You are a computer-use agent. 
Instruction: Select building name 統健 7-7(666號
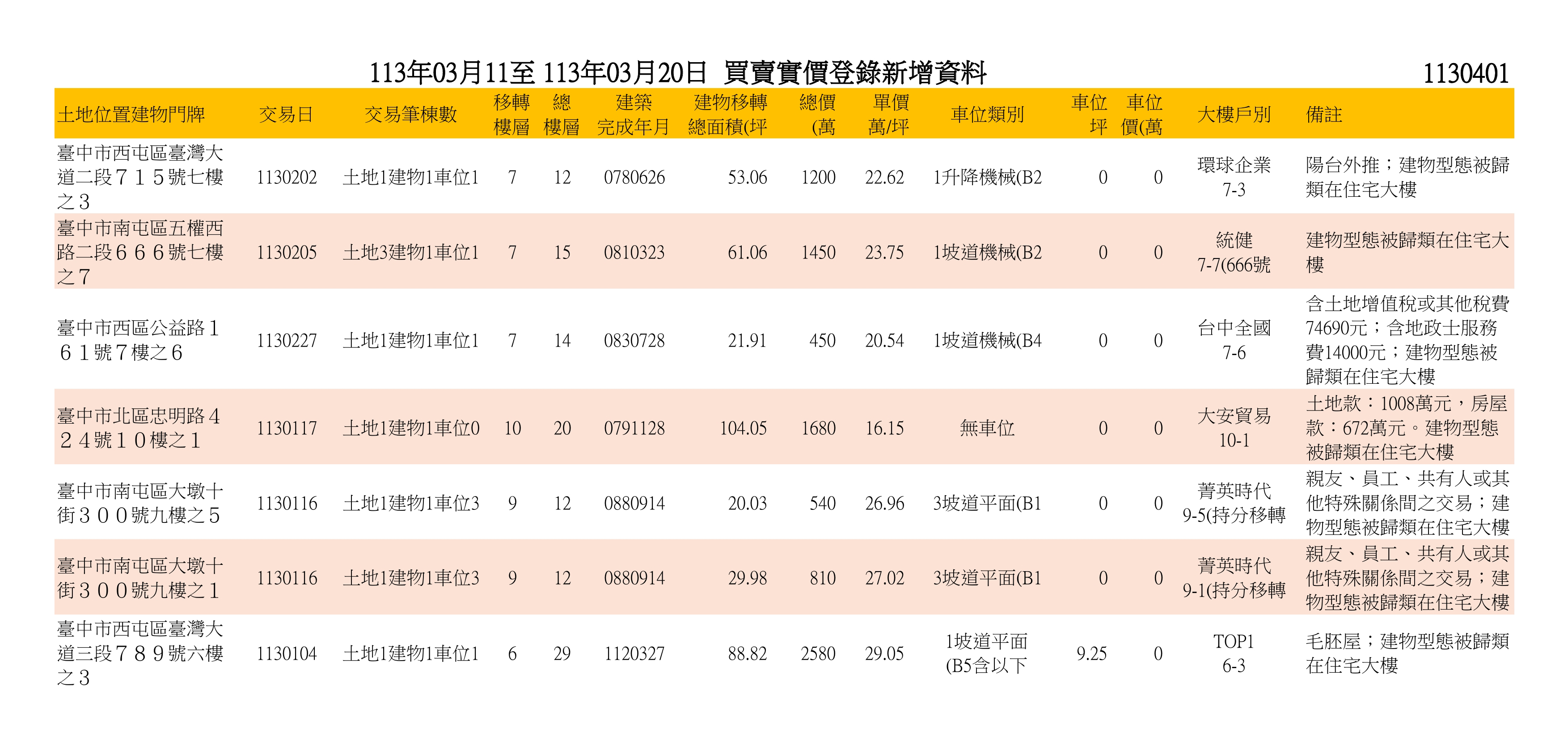[1234, 252]
